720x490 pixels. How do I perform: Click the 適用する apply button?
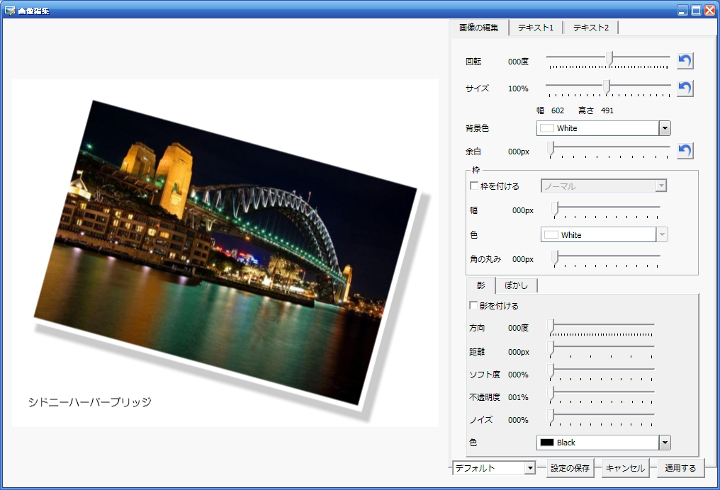click(x=681, y=468)
